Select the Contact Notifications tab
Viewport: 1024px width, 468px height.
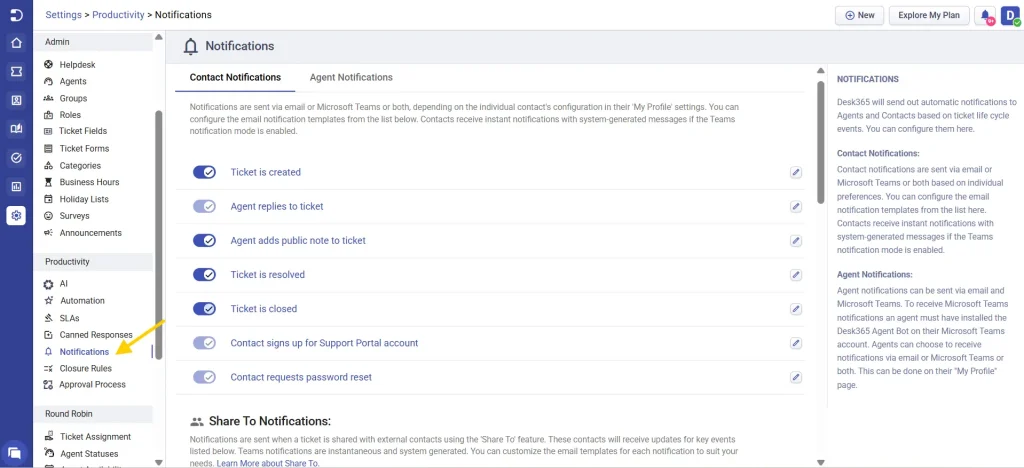(x=235, y=77)
